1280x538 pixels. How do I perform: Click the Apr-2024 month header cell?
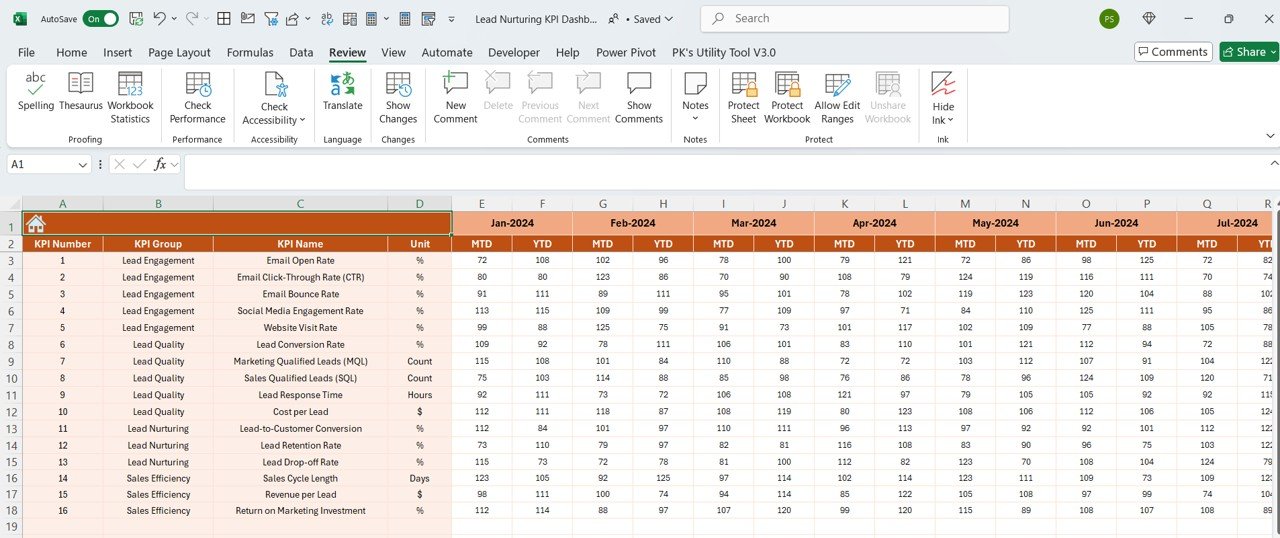[874, 224]
